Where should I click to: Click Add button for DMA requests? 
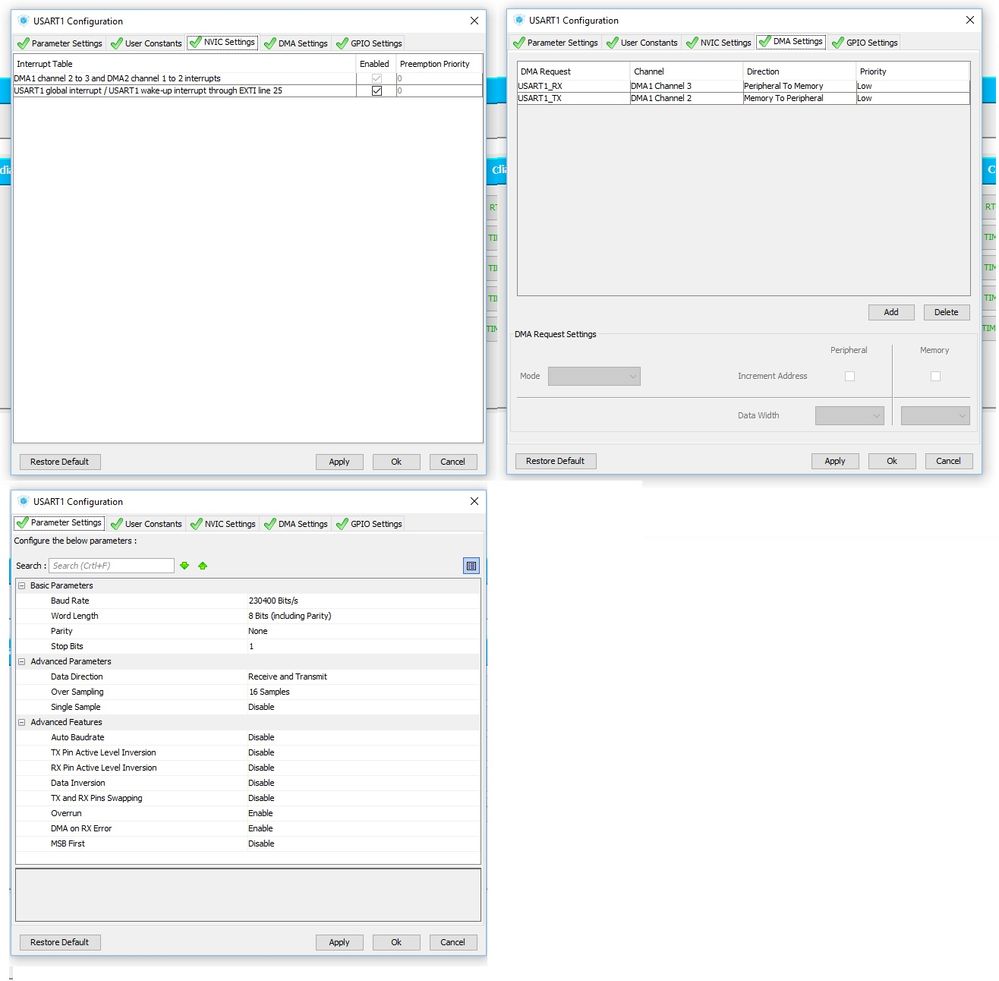click(x=891, y=312)
